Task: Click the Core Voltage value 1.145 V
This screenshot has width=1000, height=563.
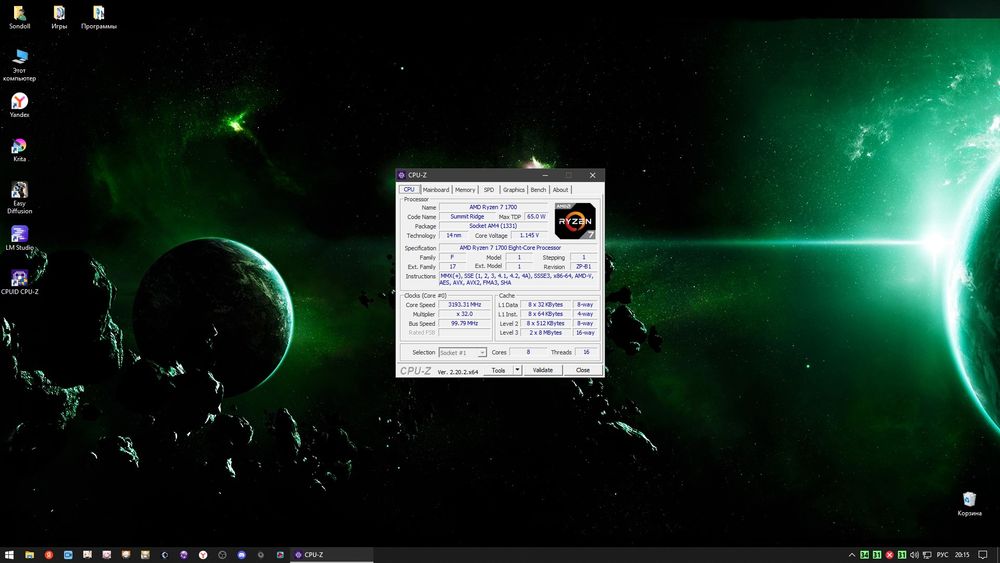Action: point(529,235)
